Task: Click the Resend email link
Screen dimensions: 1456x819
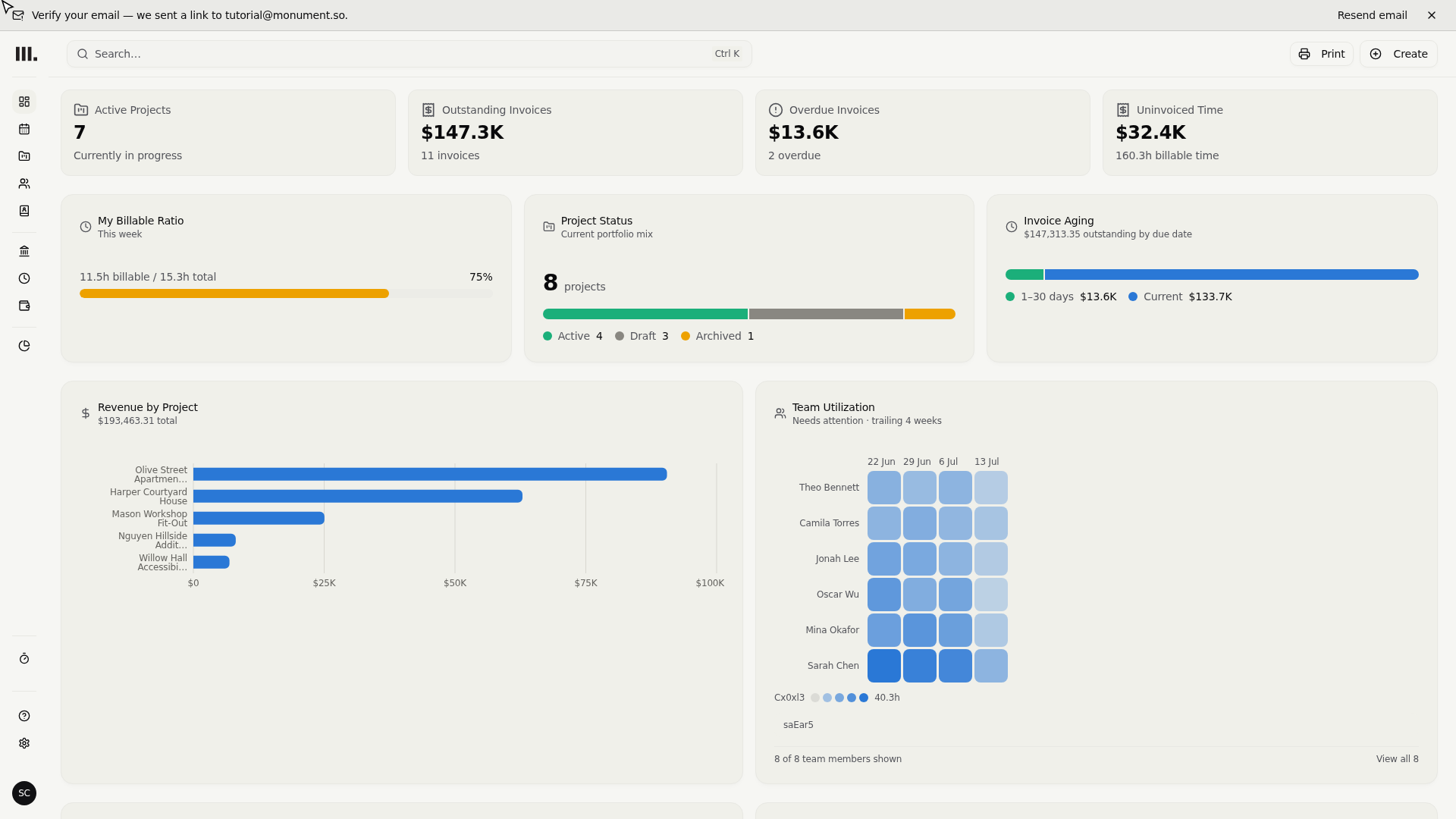Action: pos(1372,15)
